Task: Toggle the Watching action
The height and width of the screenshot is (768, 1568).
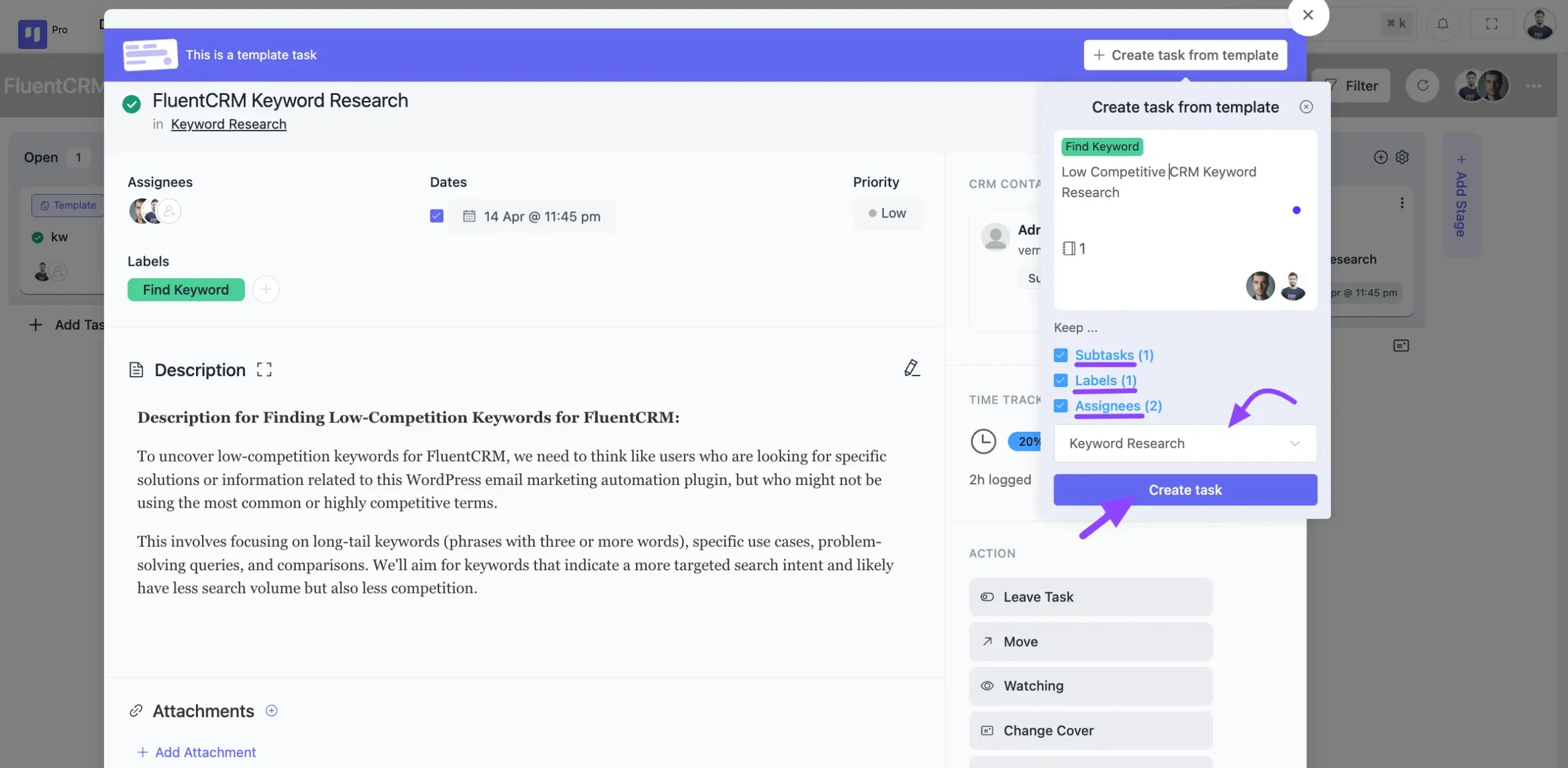Action: click(1090, 686)
